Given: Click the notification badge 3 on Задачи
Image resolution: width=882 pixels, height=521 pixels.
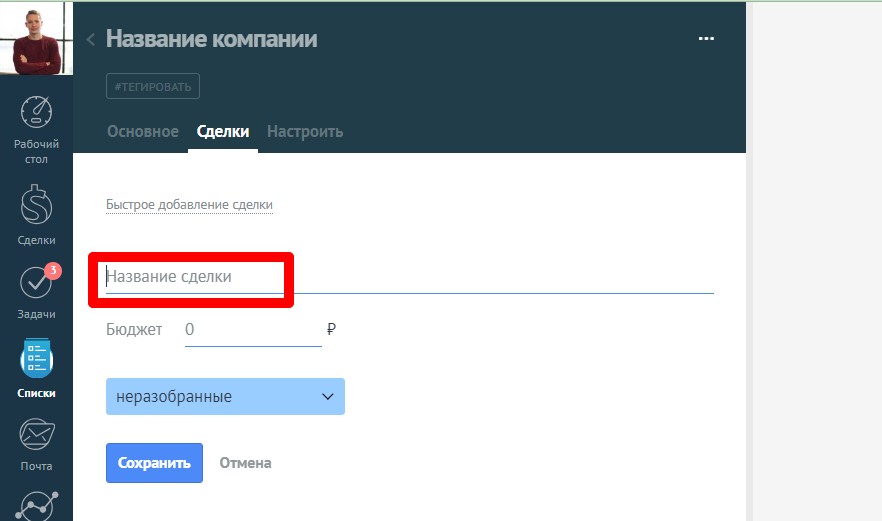Looking at the screenshot, I should [x=53, y=271].
